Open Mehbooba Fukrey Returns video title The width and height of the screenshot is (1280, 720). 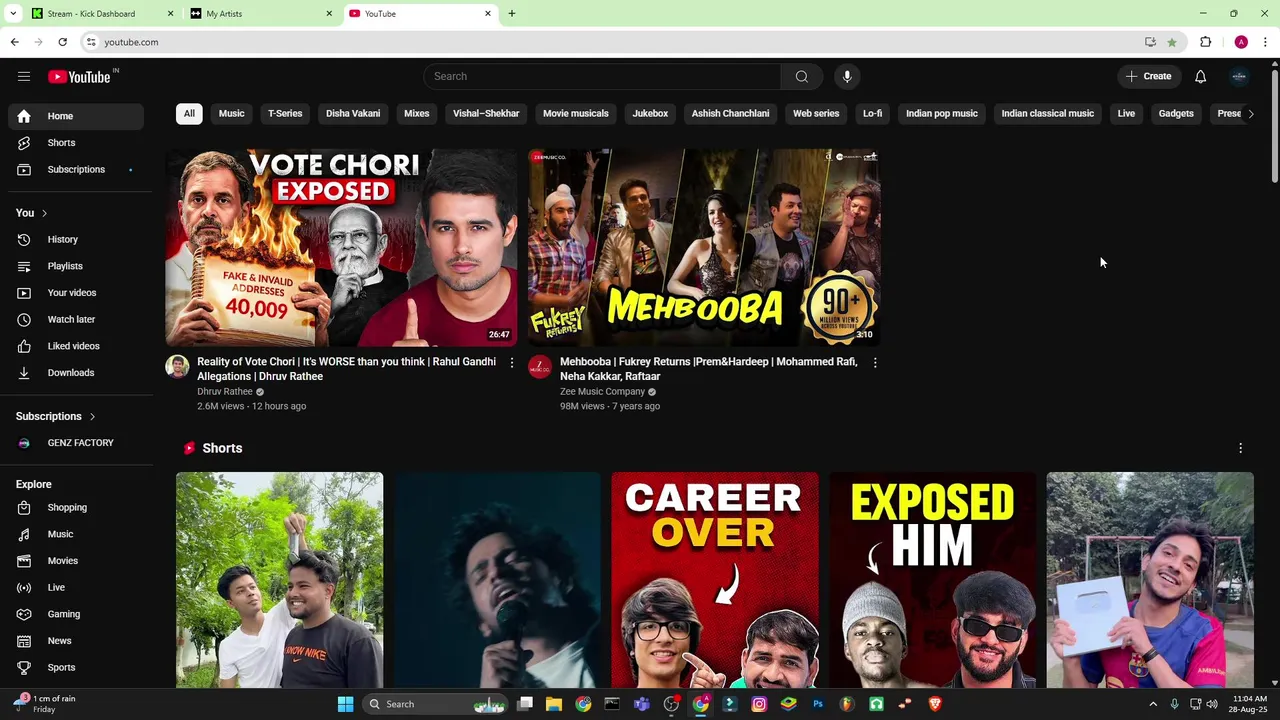(x=708, y=369)
